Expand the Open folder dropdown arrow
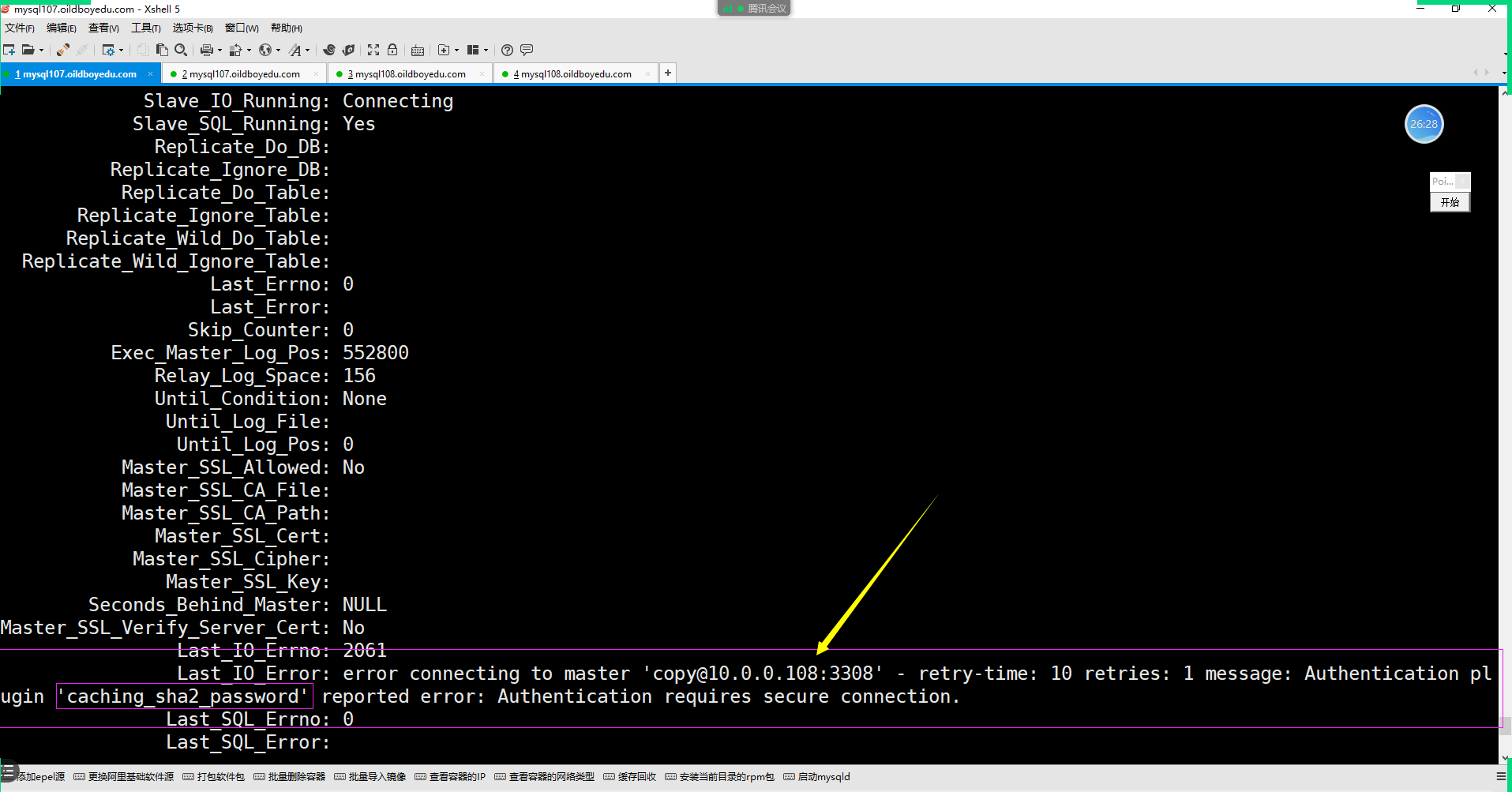Screen dimensions: 1512x792 [x=41, y=51]
